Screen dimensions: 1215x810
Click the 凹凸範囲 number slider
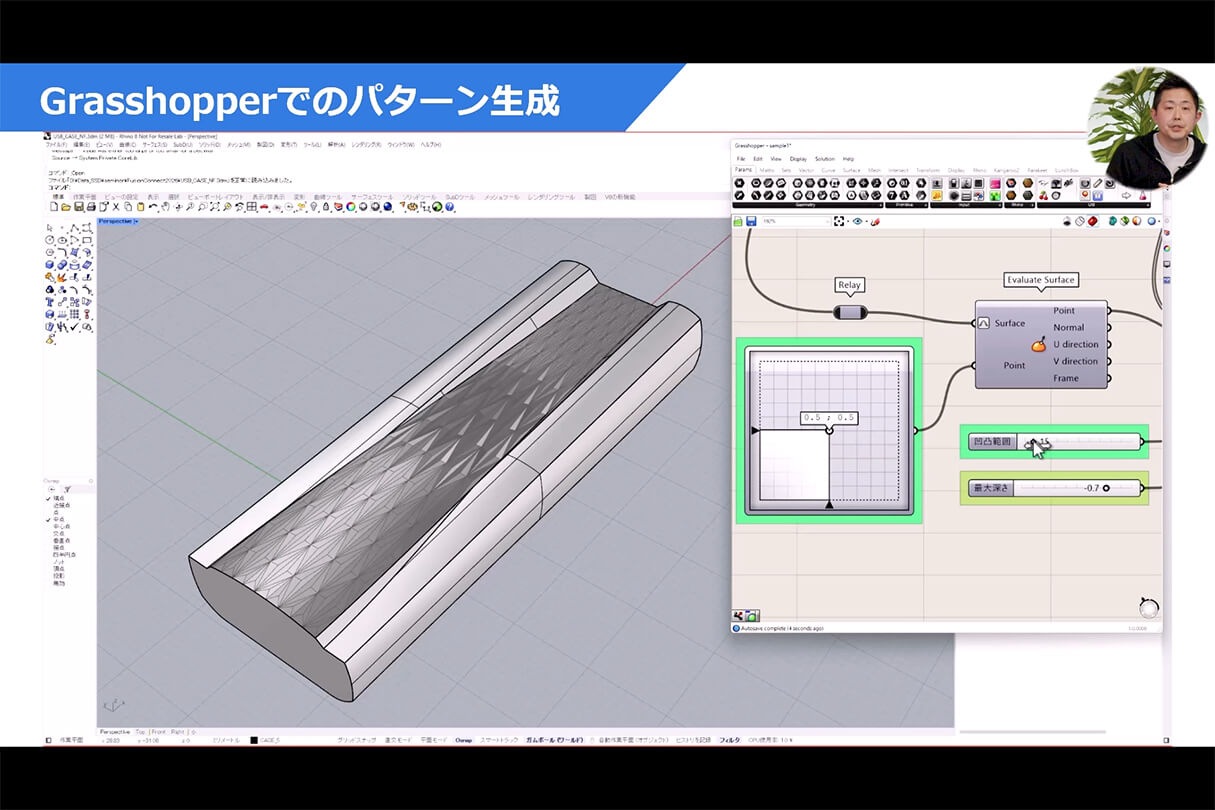pyautogui.click(x=1054, y=442)
